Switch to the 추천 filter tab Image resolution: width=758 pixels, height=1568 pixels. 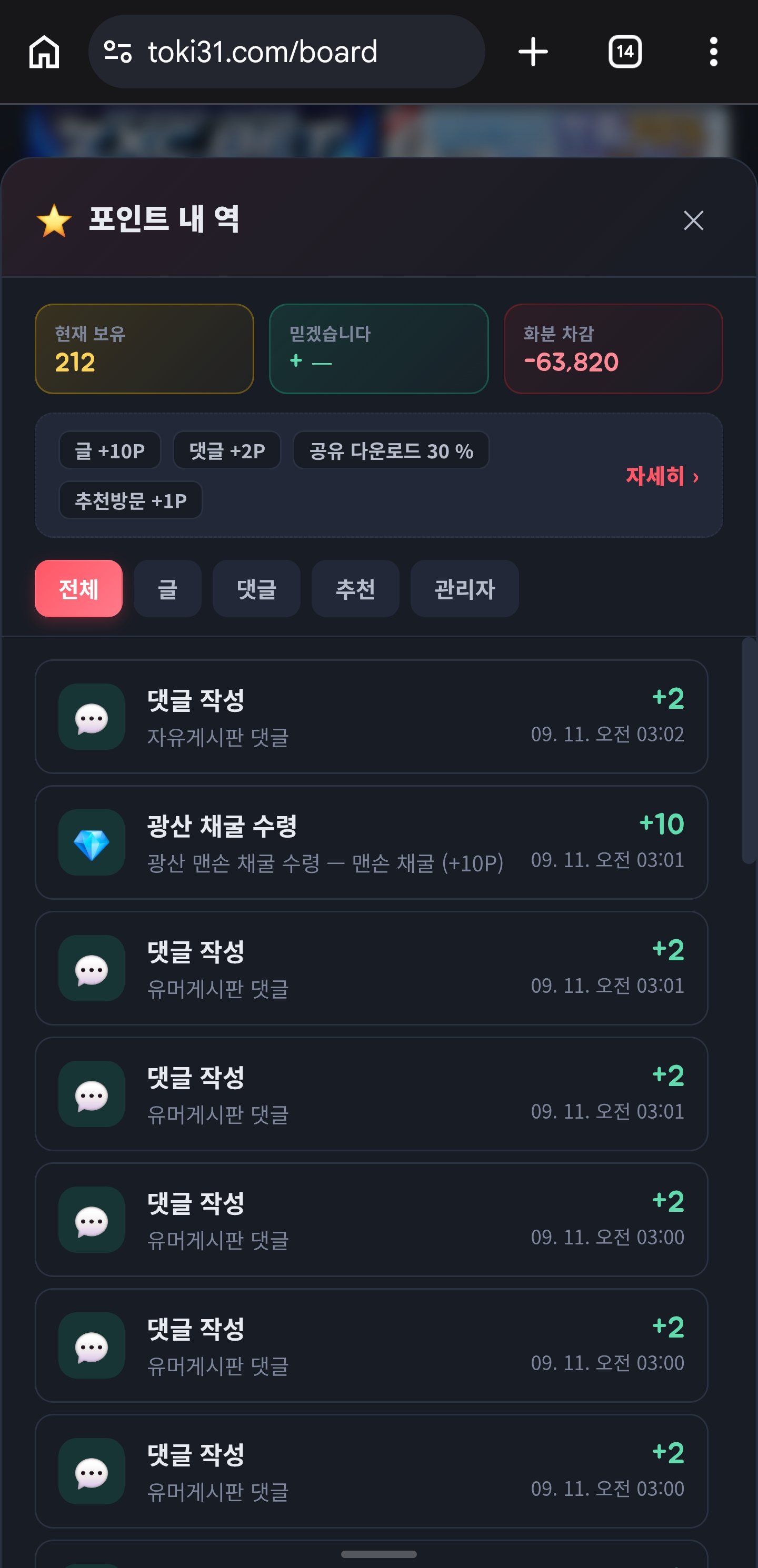(355, 589)
